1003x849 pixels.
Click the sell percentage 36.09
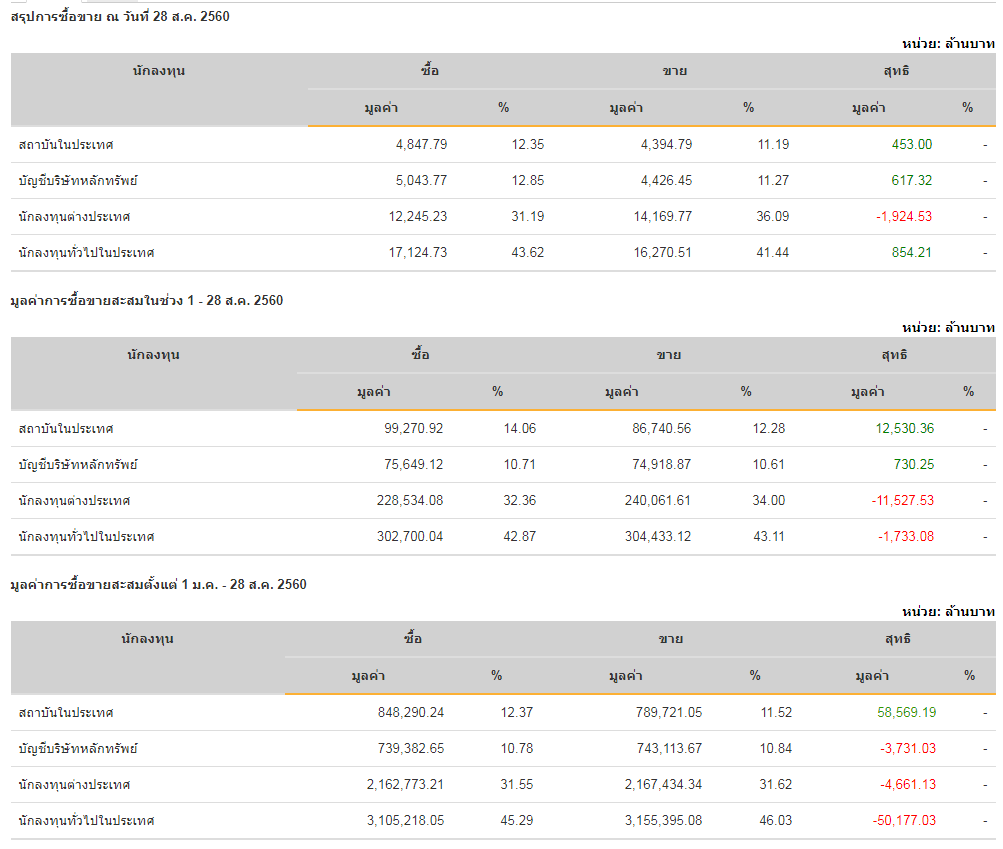pyautogui.click(x=772, y=216)
